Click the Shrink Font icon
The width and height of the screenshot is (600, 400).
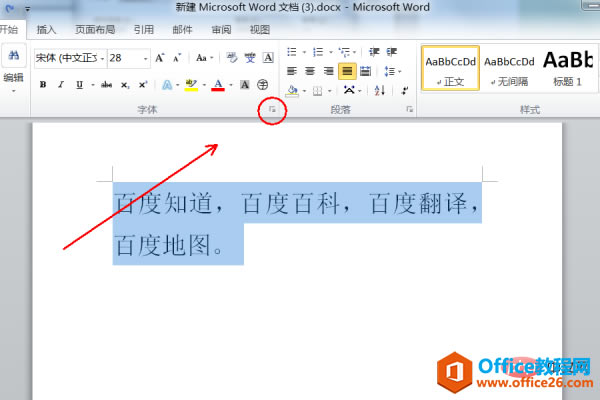[177, 58]
